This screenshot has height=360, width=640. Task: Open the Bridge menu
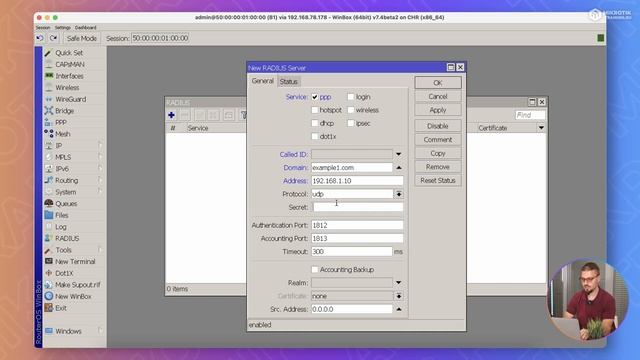64,111
